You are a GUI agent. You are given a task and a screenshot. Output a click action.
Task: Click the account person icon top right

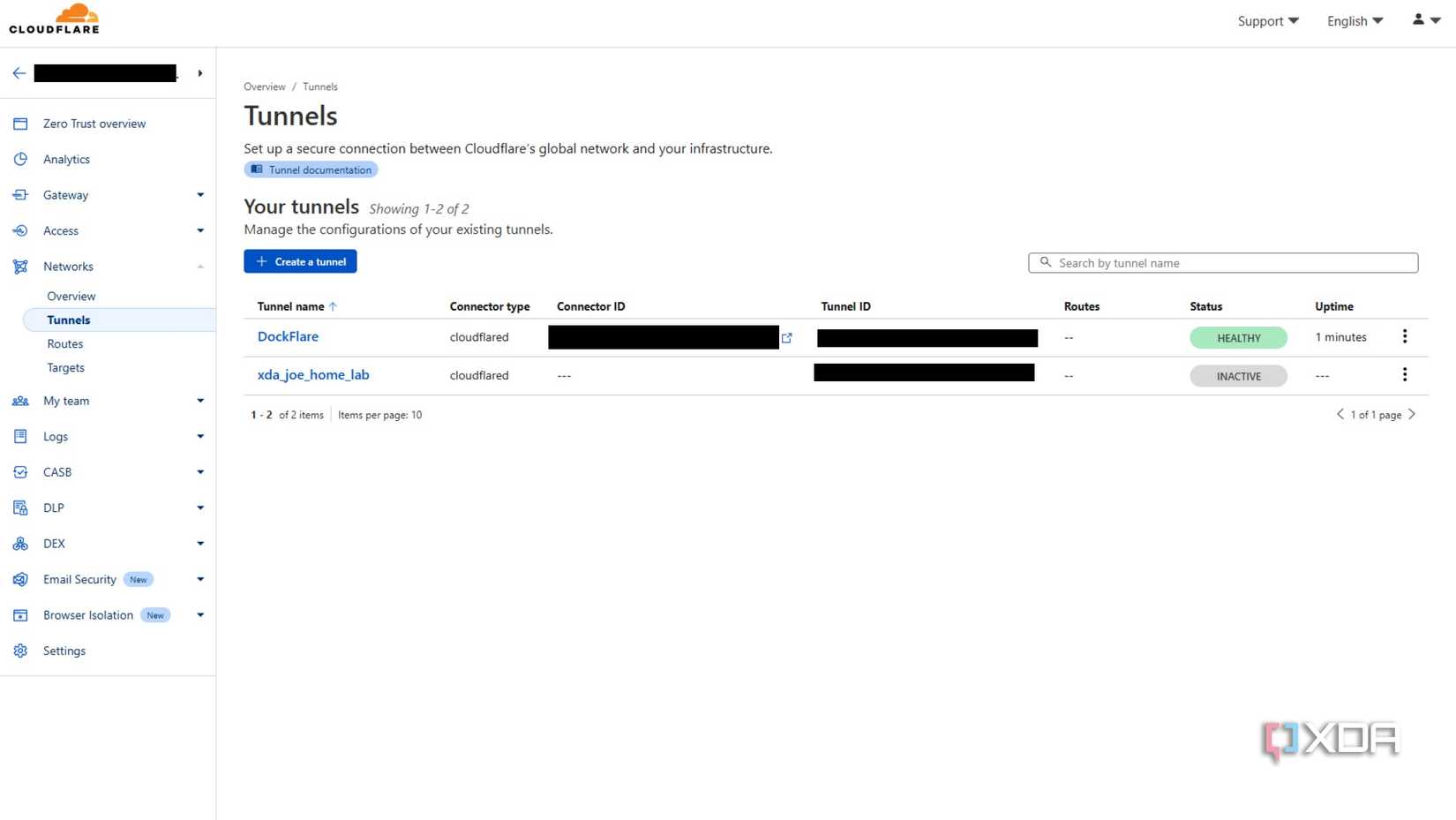(x=1416, y=19)
